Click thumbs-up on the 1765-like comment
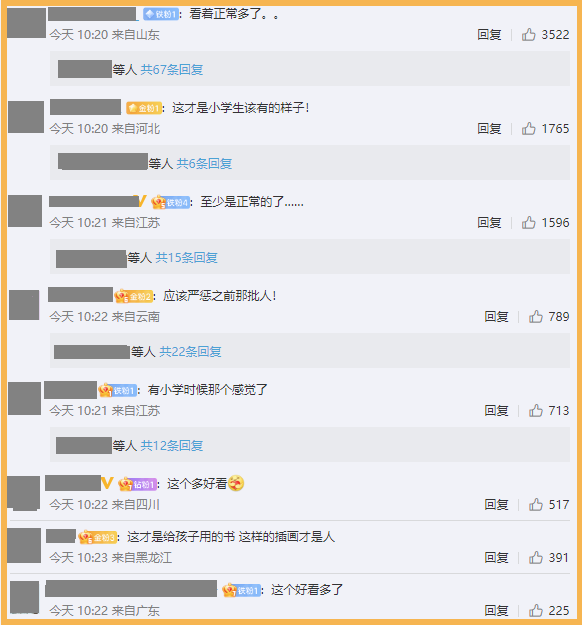 tap(529, 129)
